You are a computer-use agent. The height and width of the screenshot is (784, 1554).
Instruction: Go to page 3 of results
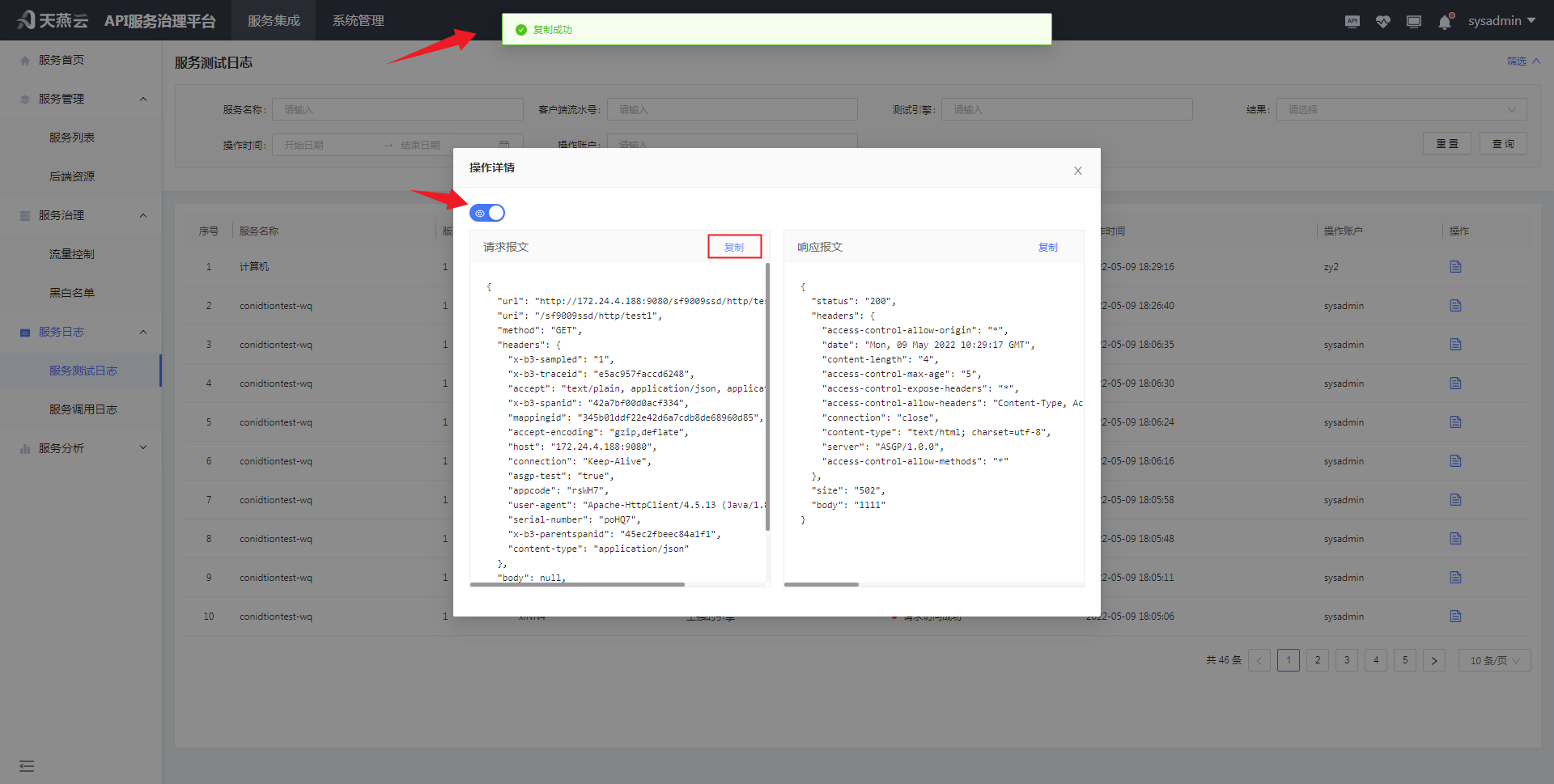tap(1346, 659)
